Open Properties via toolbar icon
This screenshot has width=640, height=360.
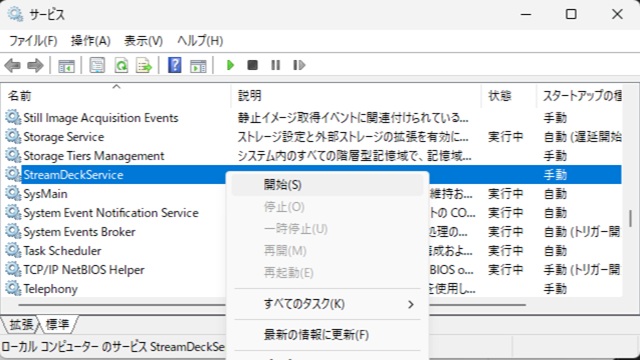pos(97,65)
